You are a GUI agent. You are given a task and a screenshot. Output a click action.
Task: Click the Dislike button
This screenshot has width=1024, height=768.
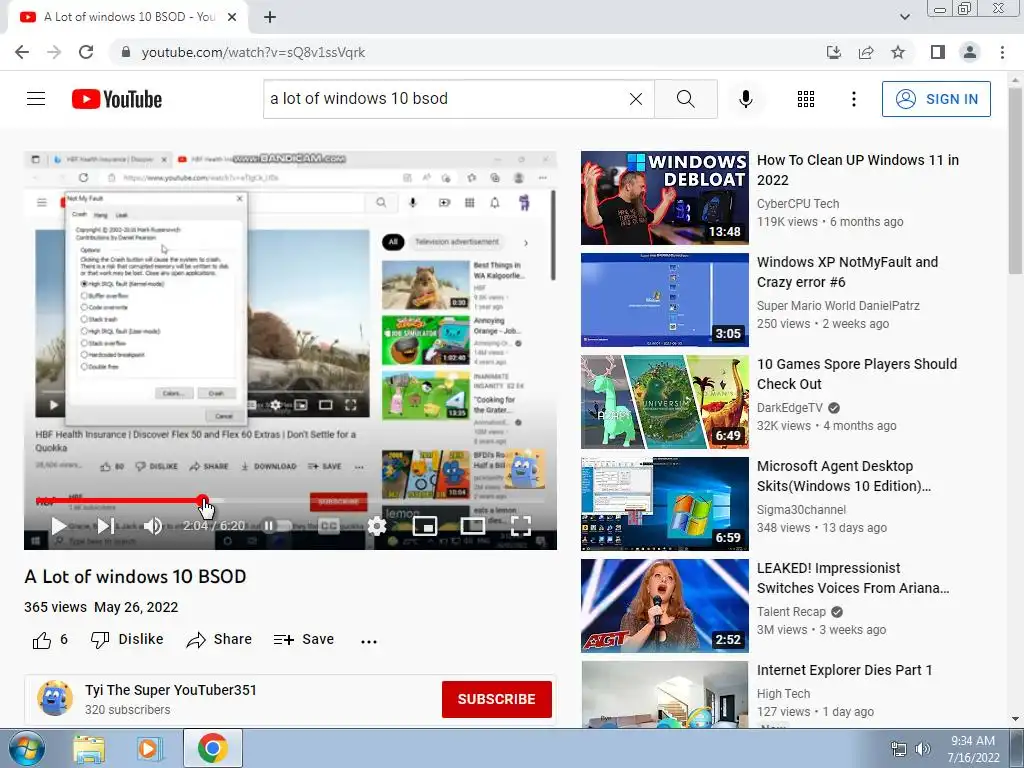tap(127, 639)
